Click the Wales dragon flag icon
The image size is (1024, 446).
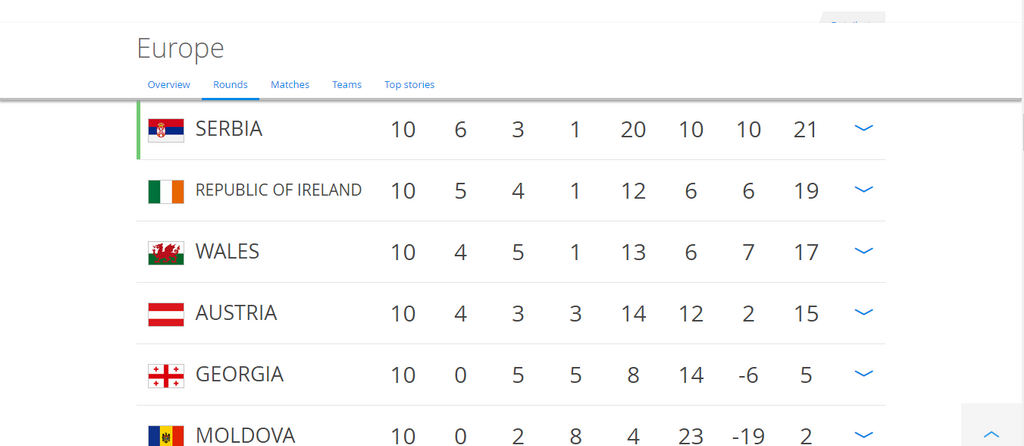tap(166, 253)
